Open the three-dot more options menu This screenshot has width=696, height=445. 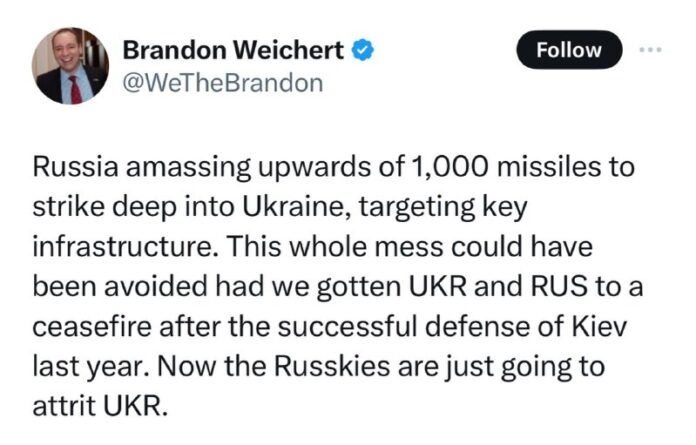pos(651,49)
